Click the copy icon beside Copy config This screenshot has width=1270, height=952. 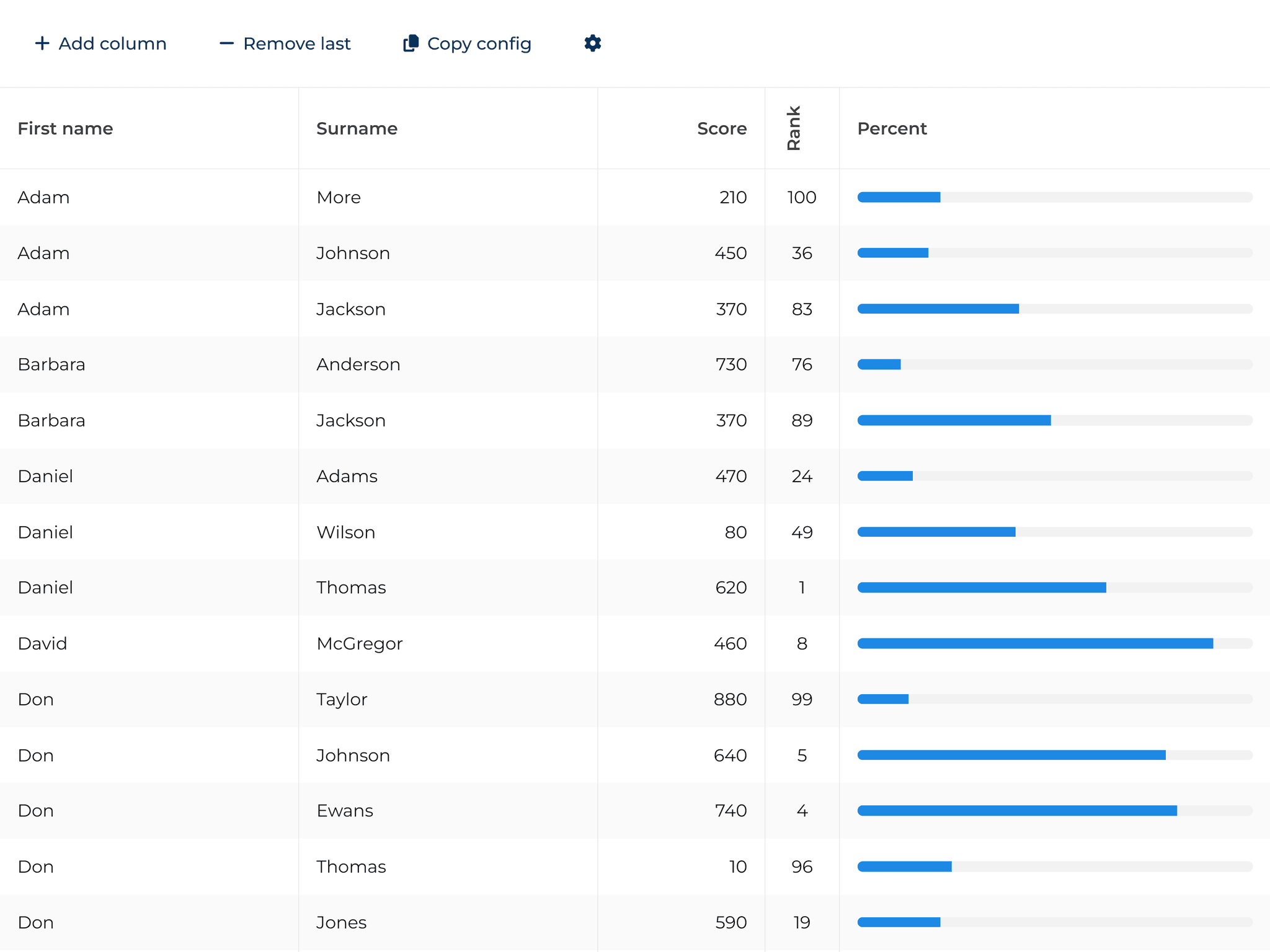pos(411,43)
